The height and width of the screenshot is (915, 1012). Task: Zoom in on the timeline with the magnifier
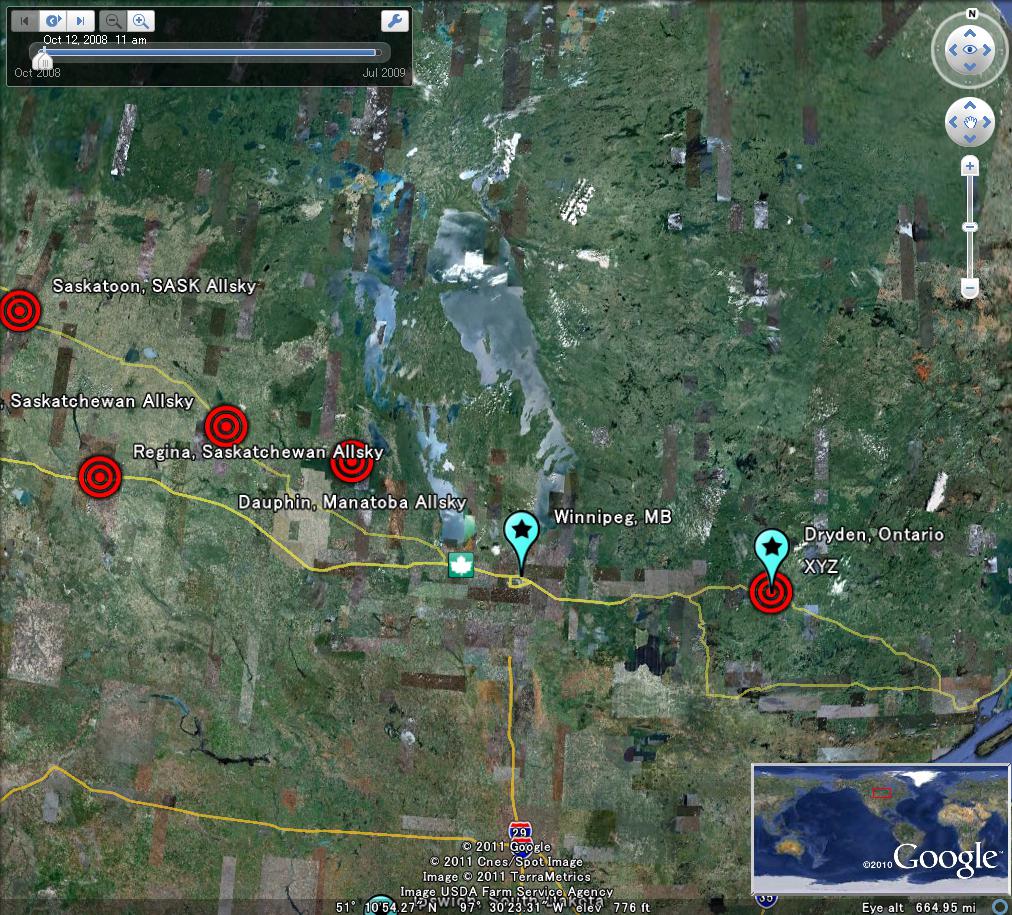click(x=140, y=20)
